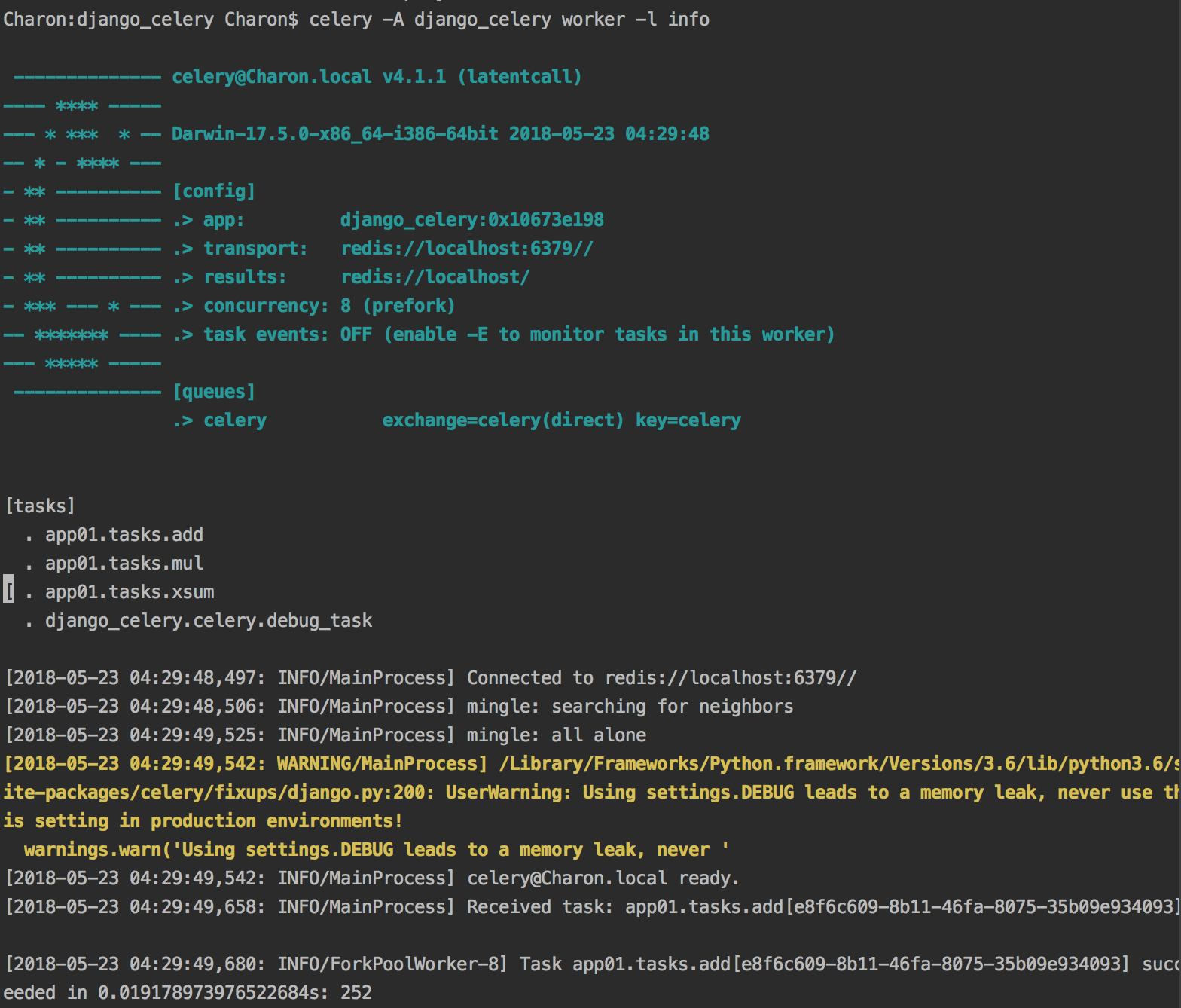Click the cursor block beside app01.tasks.xsum
Viewport: 1181px width, 1008px height.
[x=8, y=592]
